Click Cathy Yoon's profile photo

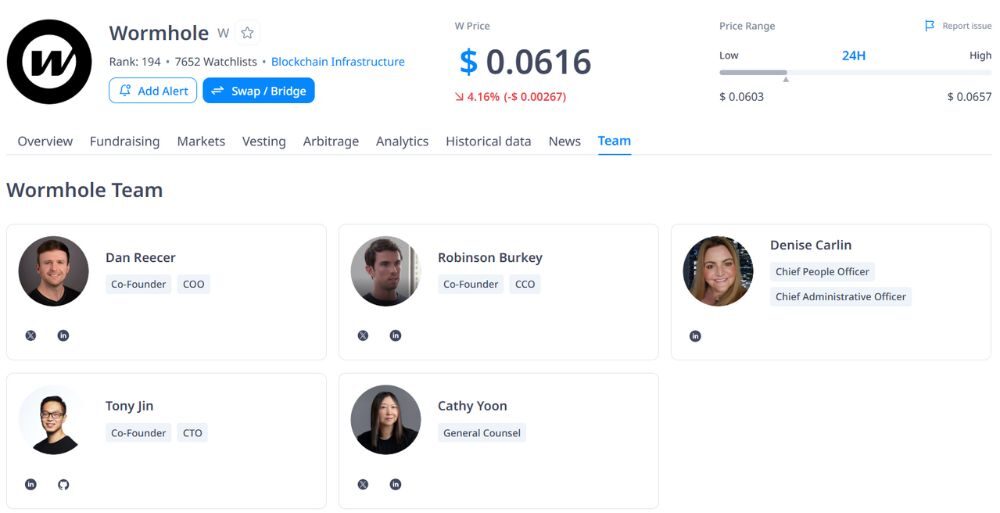point(386,419)
